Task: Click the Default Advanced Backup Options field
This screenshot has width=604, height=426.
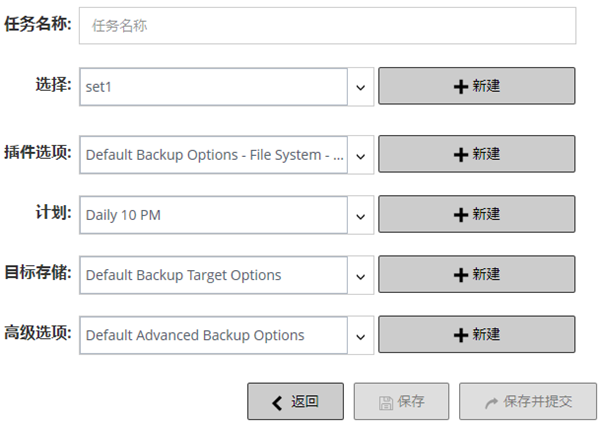Action: 213,335
